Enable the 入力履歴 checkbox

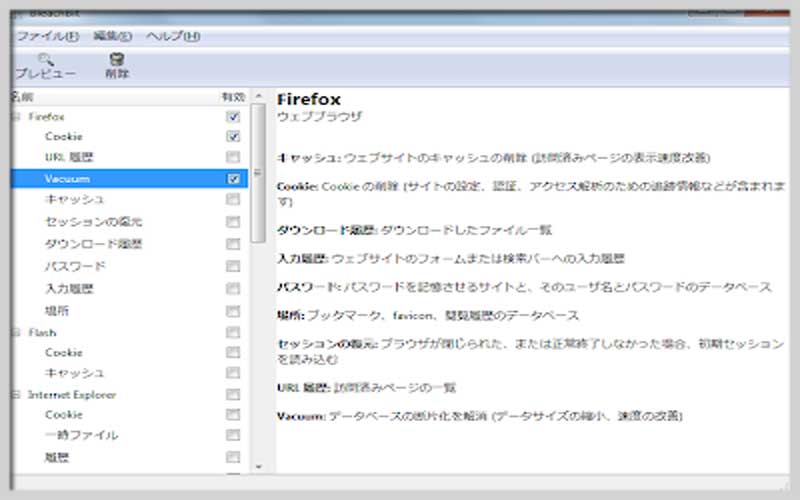tap(233, 289)
